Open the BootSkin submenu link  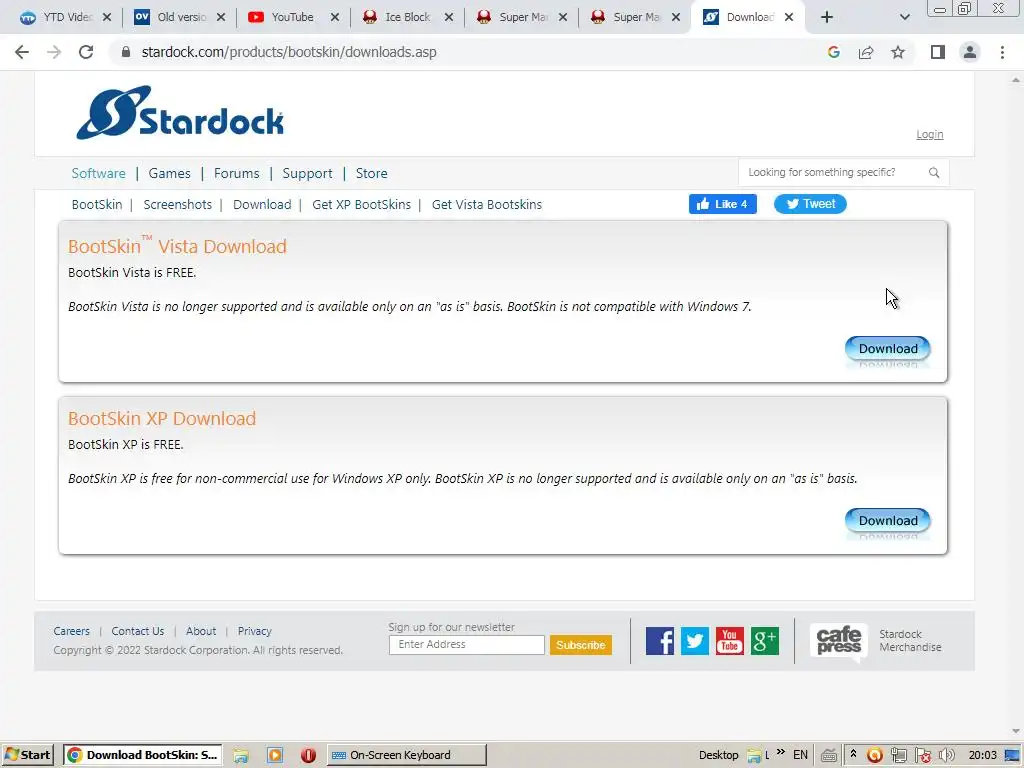coord(97,204)
